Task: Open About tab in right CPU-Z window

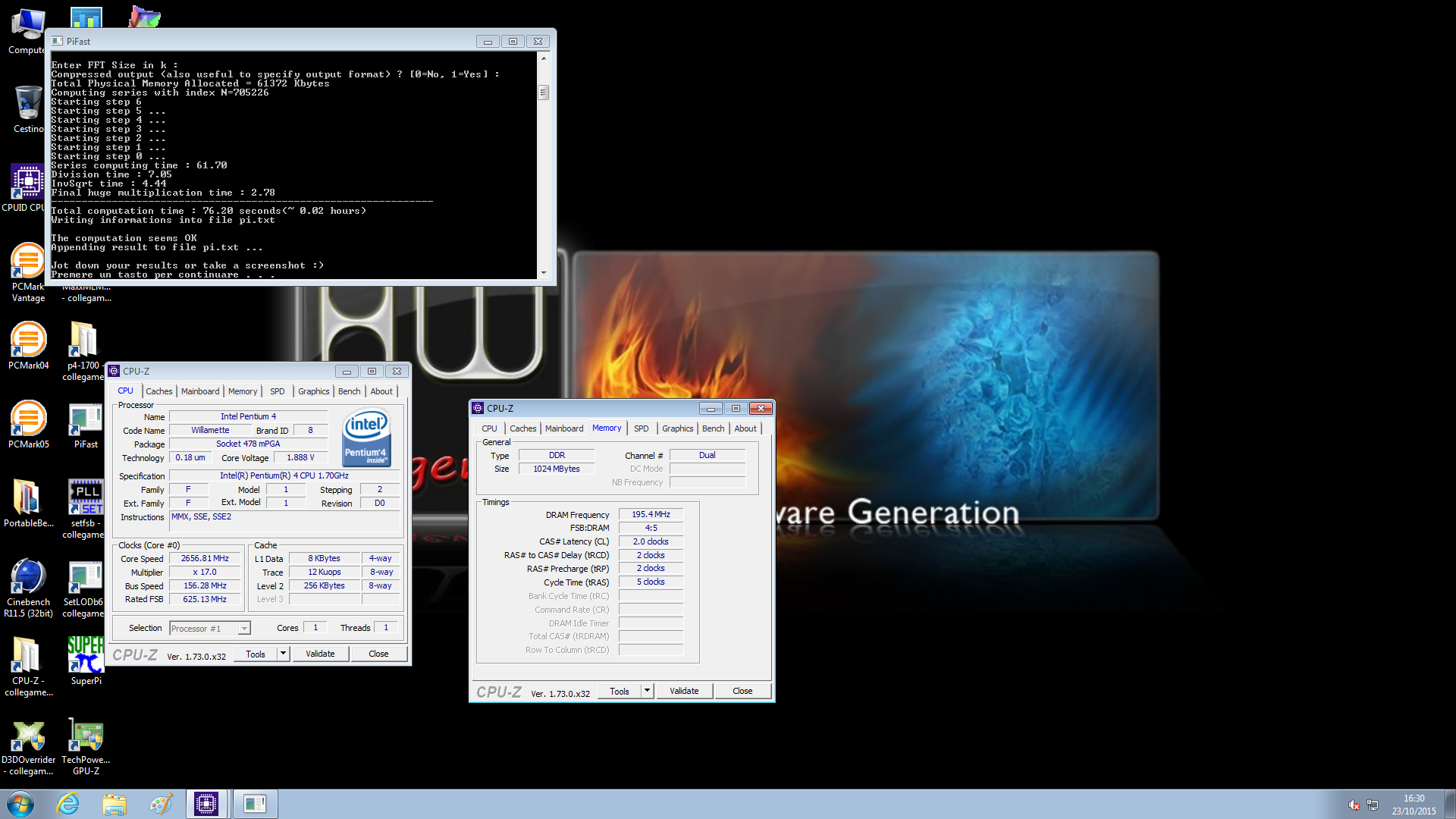Action: click(x=745, y=428)
